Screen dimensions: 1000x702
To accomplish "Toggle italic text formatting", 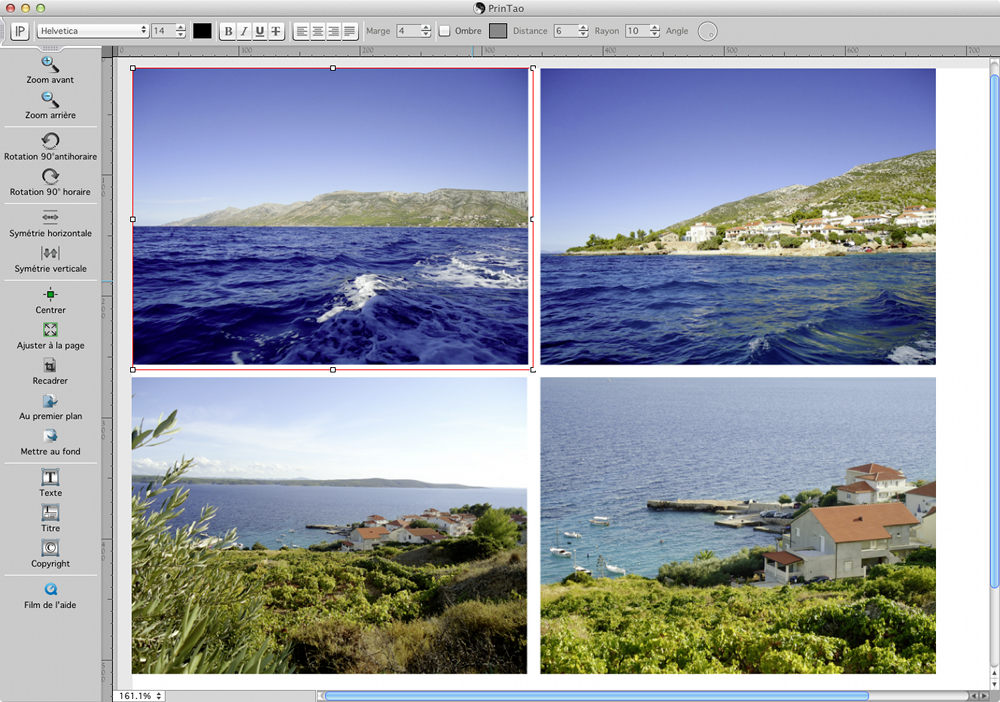I will pos(243,31).
